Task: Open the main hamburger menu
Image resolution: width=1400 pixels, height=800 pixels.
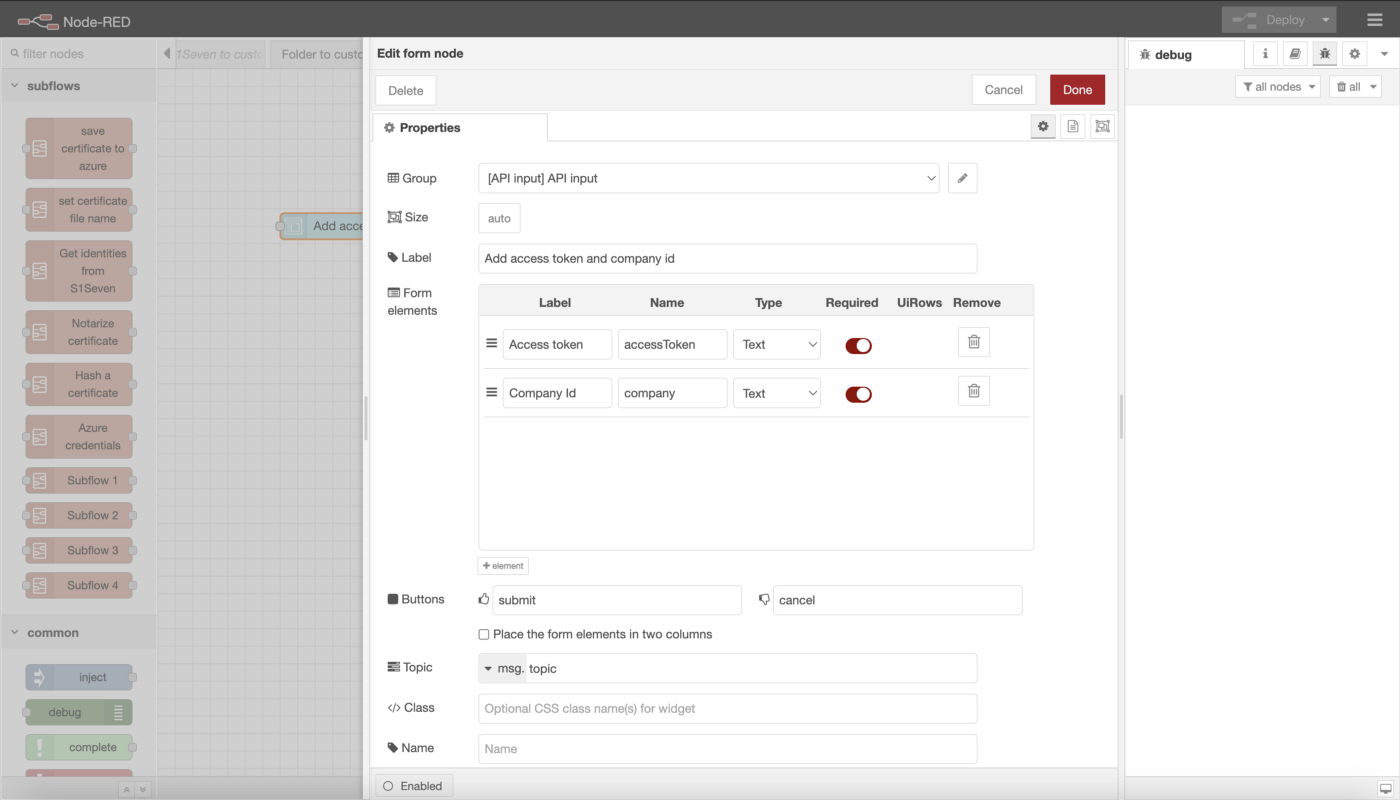Action: point(1375,20)
